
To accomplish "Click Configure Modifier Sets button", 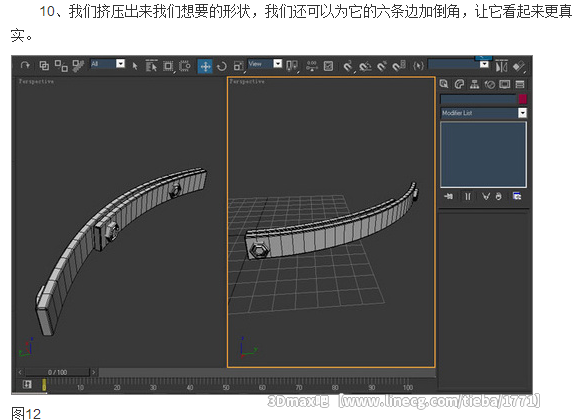I will click(x=517, y=196).
